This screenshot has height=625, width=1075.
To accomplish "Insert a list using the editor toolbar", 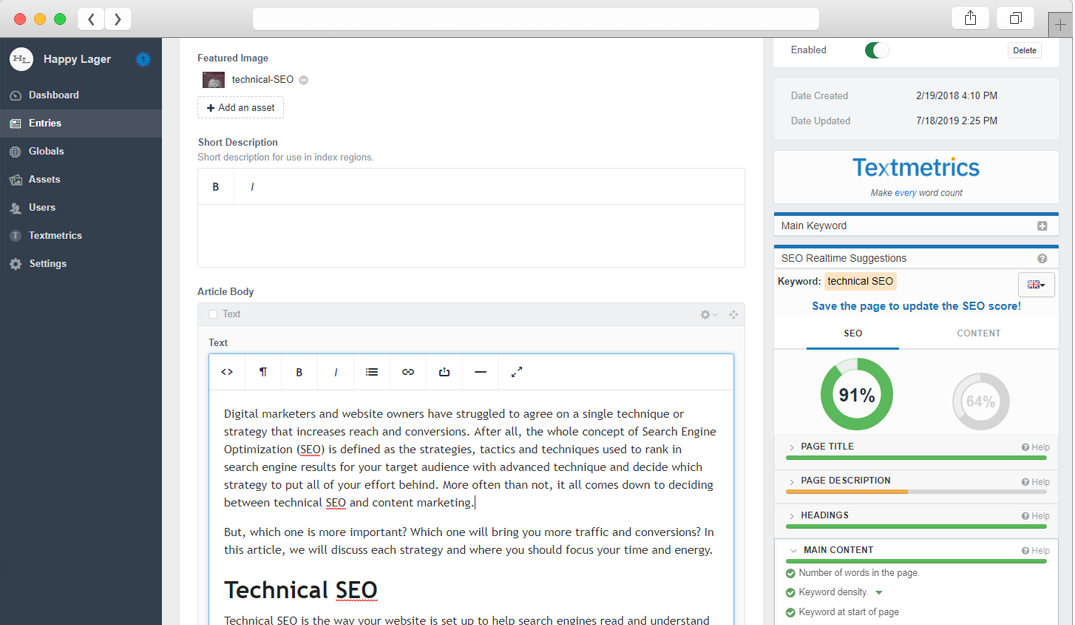I will (x=372, y=372).
